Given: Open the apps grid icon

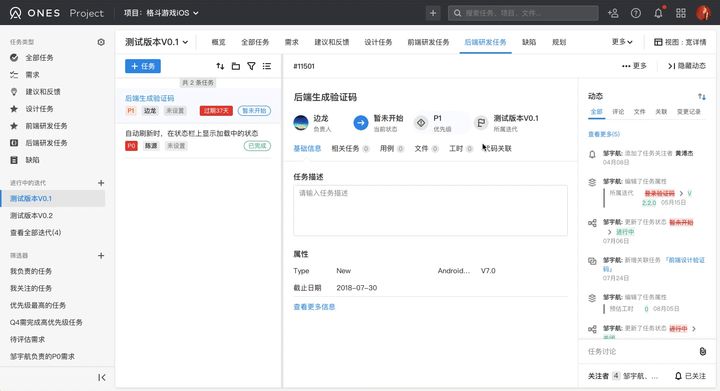Looking at the screenshot, I should click(681, 13).
